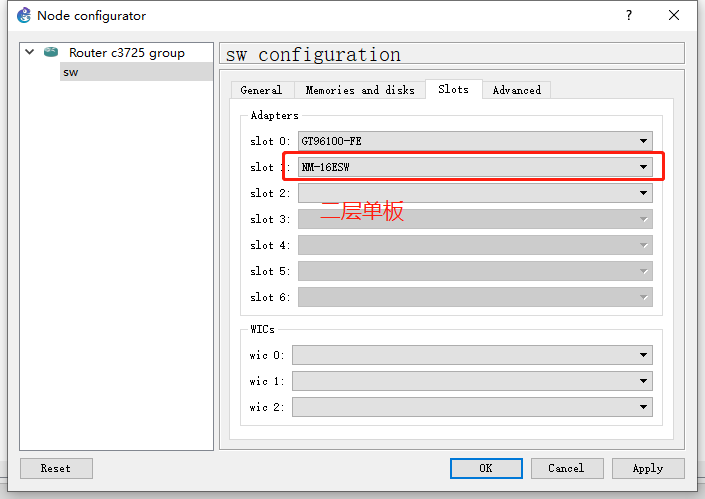
Task: Collapse the Router c3725 group tree
Action: (30, 53)
